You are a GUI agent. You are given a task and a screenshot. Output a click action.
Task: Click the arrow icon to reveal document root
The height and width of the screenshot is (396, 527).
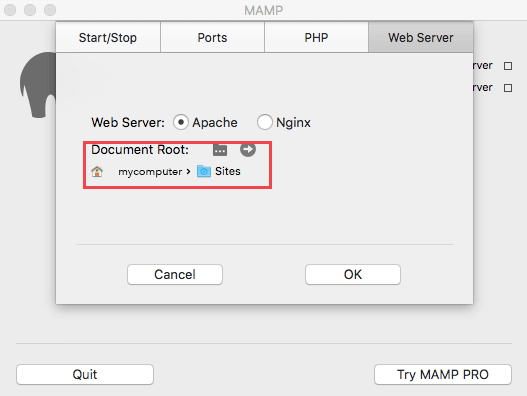[x=248, y=149]
